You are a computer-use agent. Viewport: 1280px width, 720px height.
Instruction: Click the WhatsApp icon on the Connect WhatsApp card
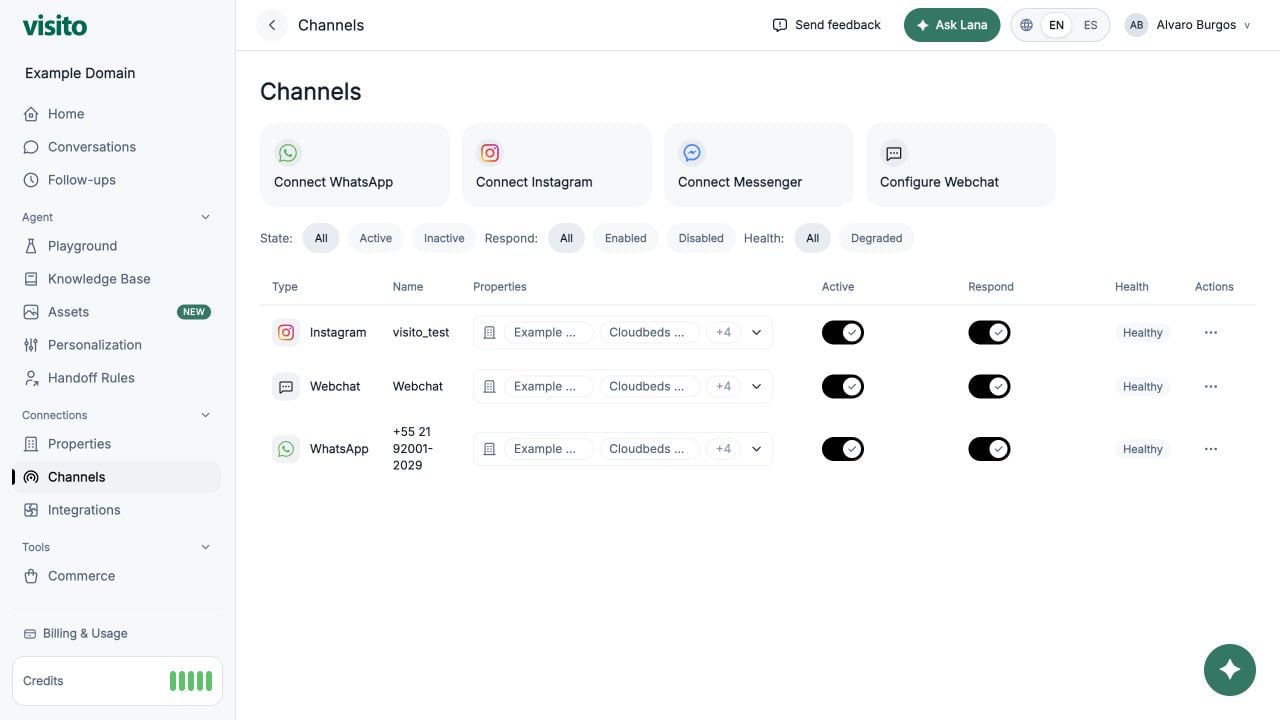pos(288,153)
